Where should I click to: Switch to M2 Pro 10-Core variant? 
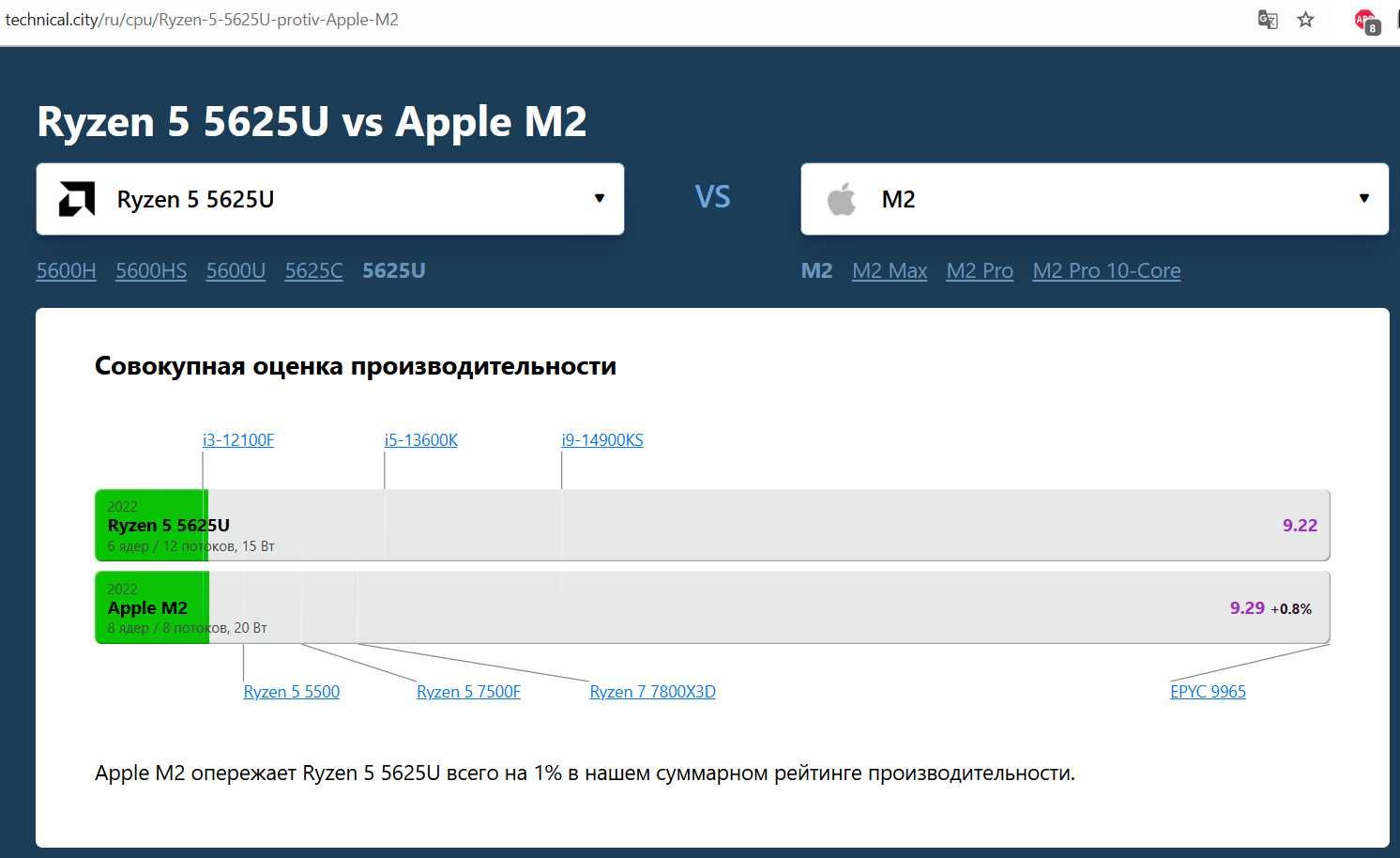(1106, 270)
